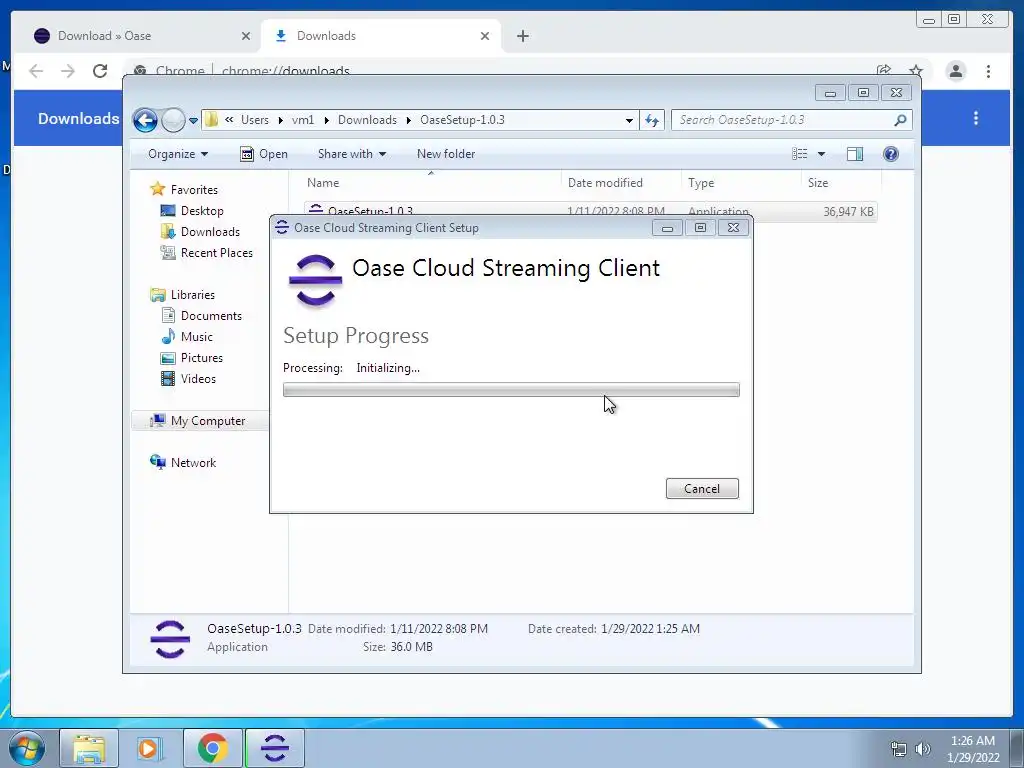Select Network in the navigation pane
1024x768 pixels.
(x=193, y=463)
